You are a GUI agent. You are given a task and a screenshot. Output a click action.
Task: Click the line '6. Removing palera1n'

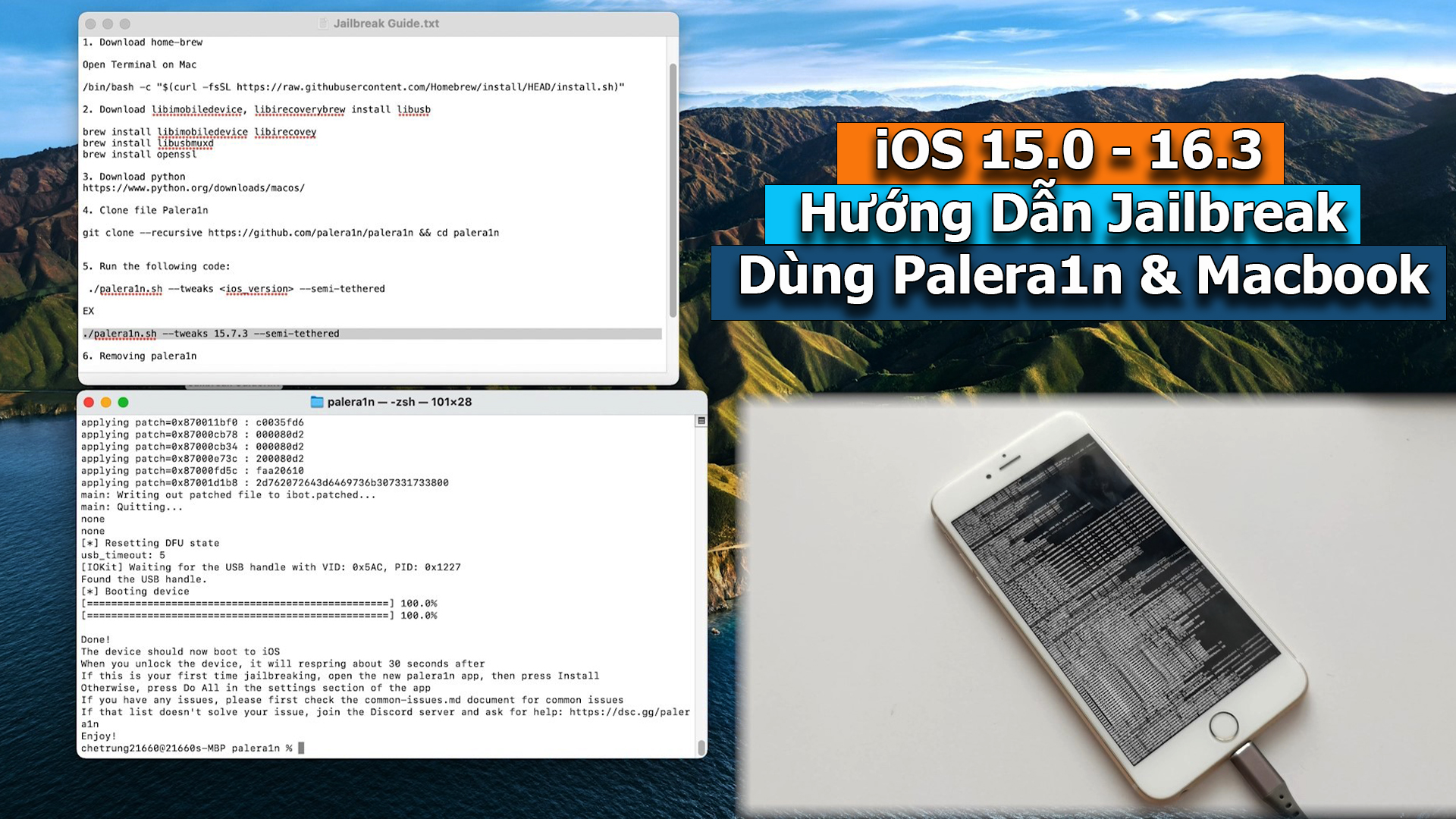(140, 356)
